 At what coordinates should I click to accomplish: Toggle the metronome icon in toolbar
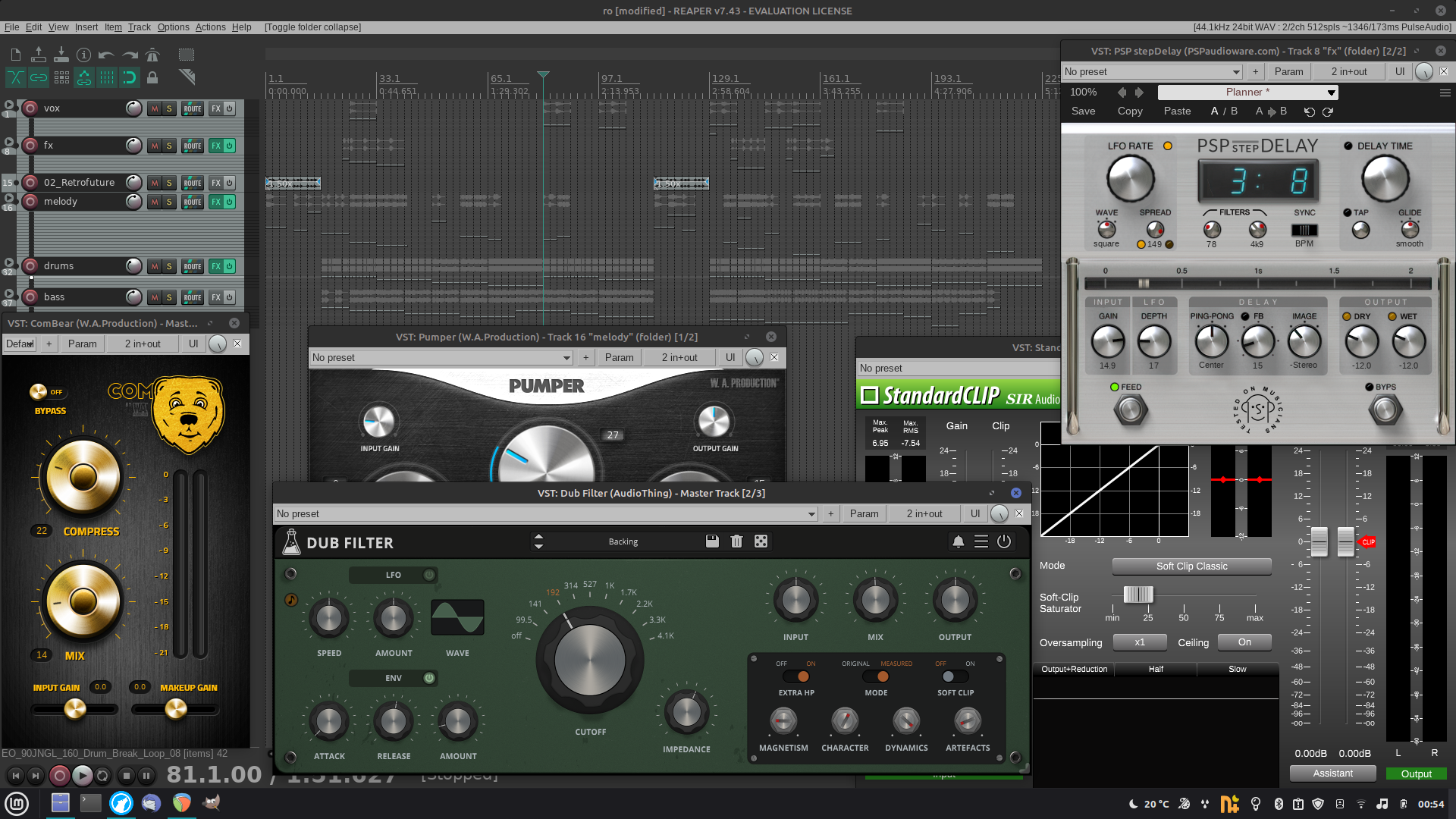[152, 55]
